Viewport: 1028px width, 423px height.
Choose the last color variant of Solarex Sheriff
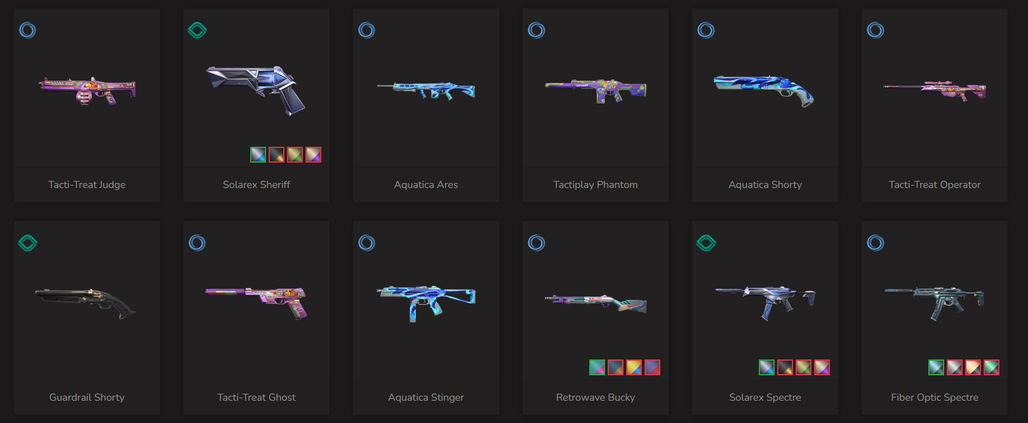coord(313,155)
